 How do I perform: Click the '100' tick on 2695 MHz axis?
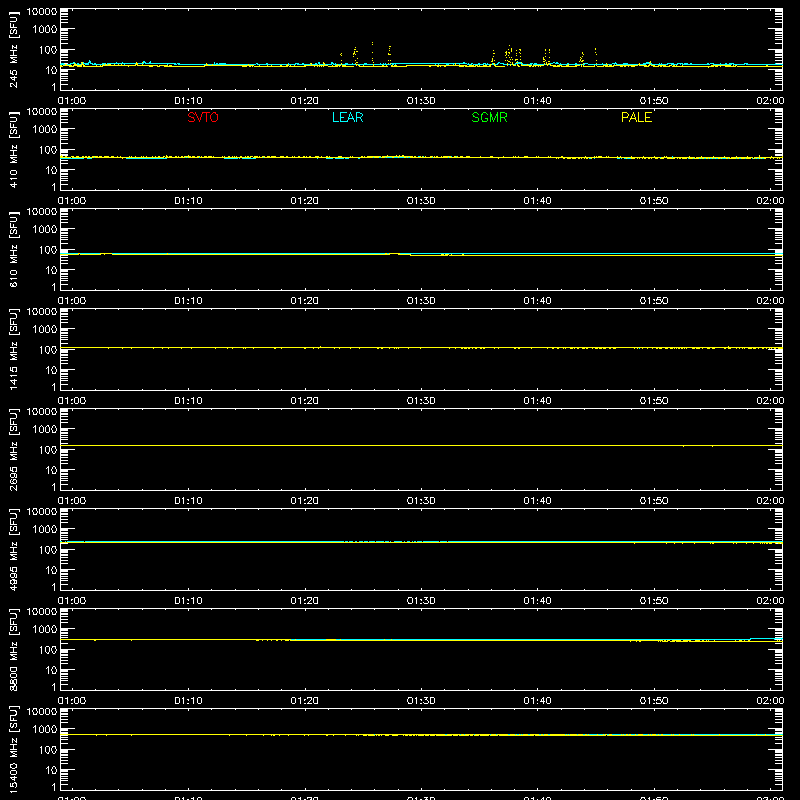click(x=48, y=450)
